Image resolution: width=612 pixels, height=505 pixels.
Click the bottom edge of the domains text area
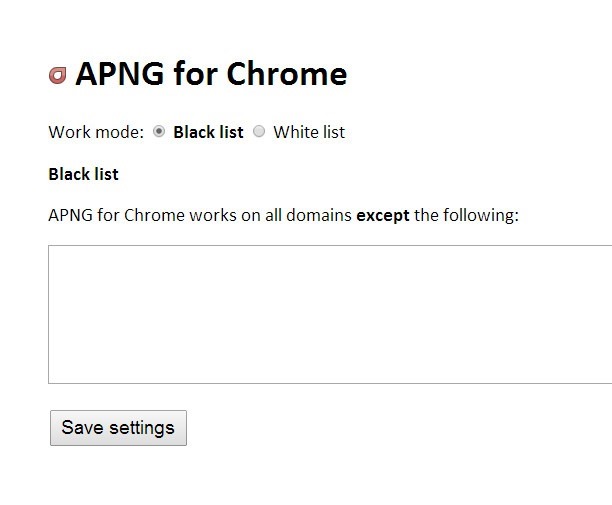coord(330,382)
